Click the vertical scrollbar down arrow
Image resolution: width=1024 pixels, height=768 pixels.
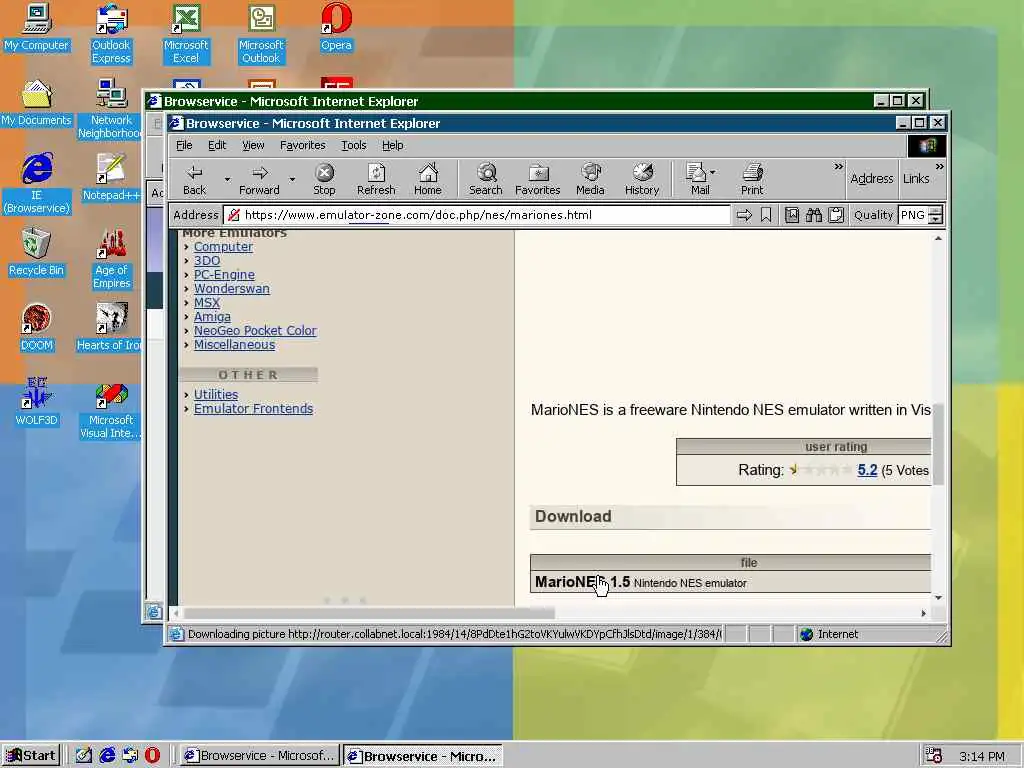pos(938,598)
